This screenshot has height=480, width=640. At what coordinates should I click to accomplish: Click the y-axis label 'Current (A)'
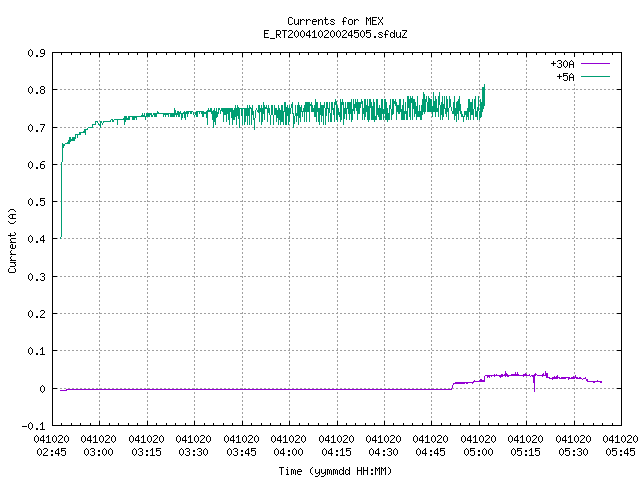[x=12, y=240]
